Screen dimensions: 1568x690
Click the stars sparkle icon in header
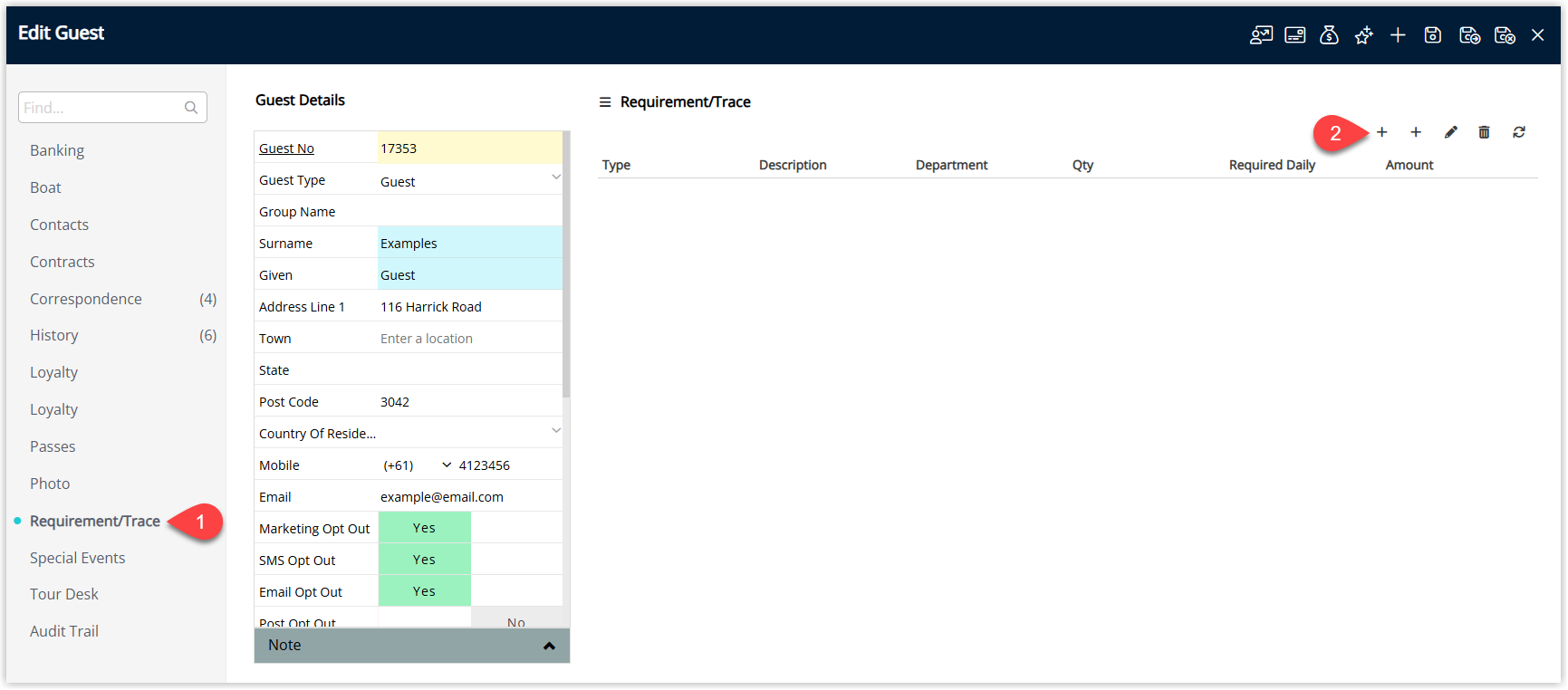pyautogui.click(x=1363, y=35)
